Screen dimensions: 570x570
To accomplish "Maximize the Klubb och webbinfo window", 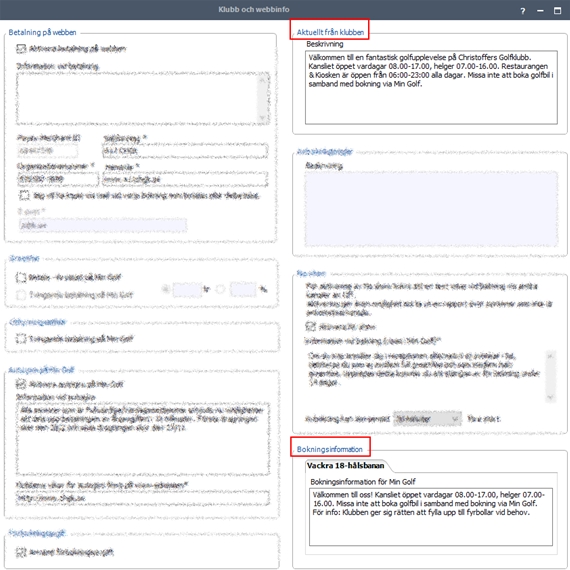I will click(x=557, y=11).
